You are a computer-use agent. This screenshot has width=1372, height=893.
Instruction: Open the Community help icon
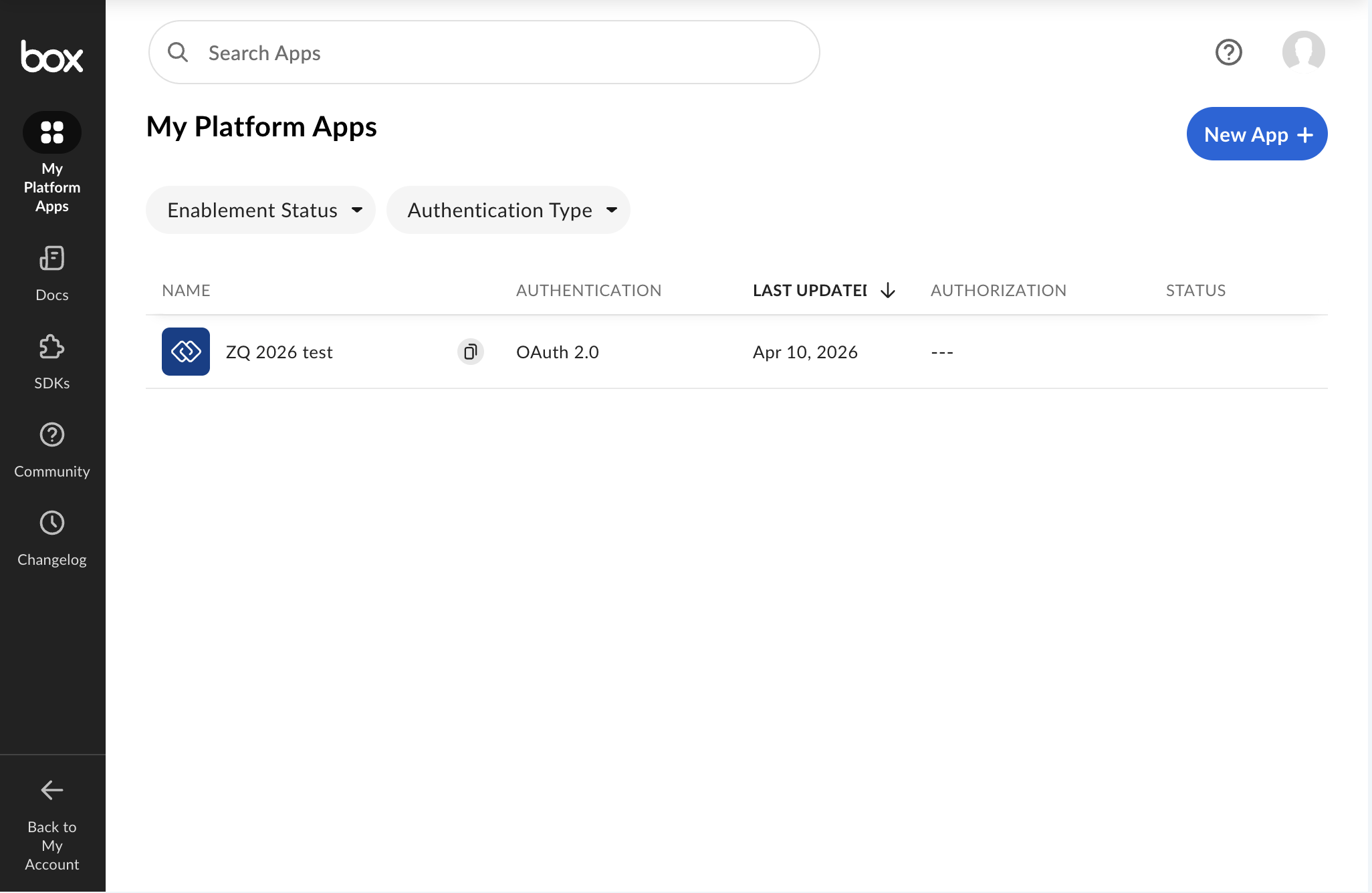[52, 435]
